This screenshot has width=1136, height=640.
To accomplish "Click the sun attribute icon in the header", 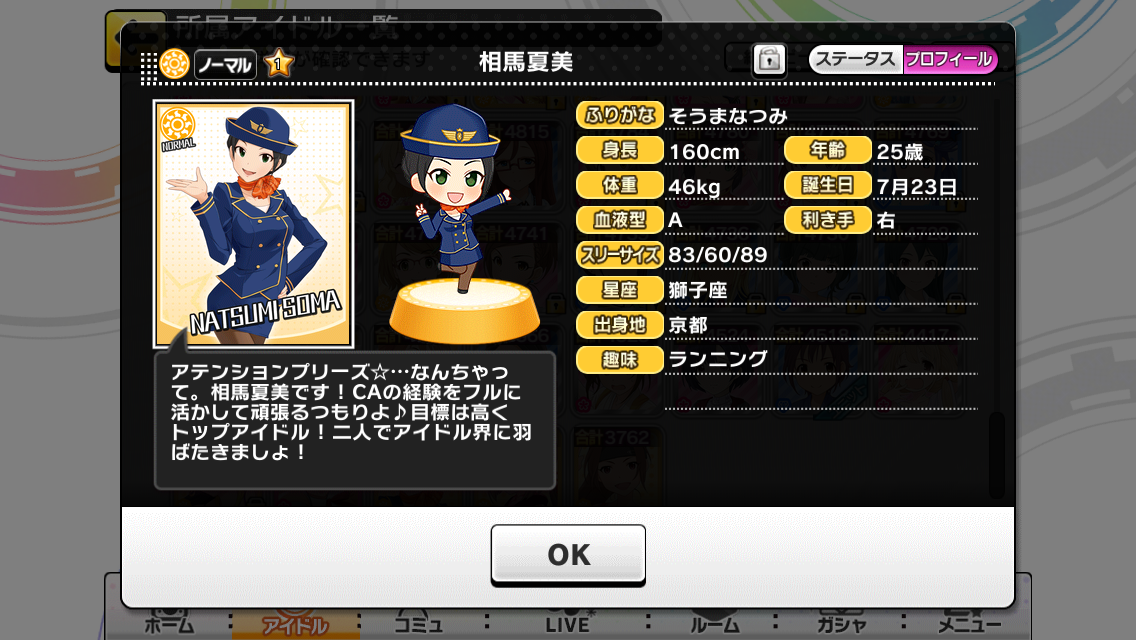I will 175,64.
